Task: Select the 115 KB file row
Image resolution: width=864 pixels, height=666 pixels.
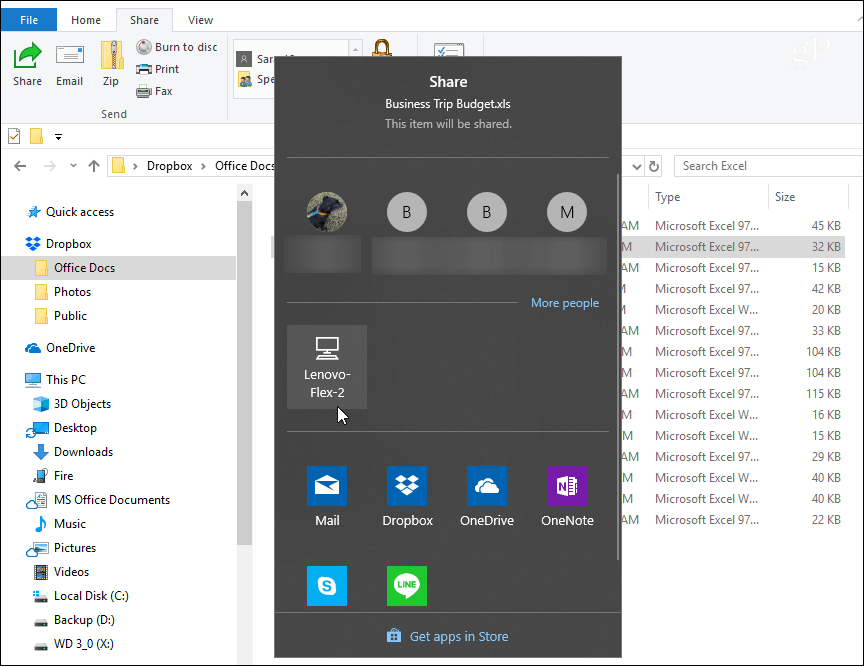Action: (733, 394)
